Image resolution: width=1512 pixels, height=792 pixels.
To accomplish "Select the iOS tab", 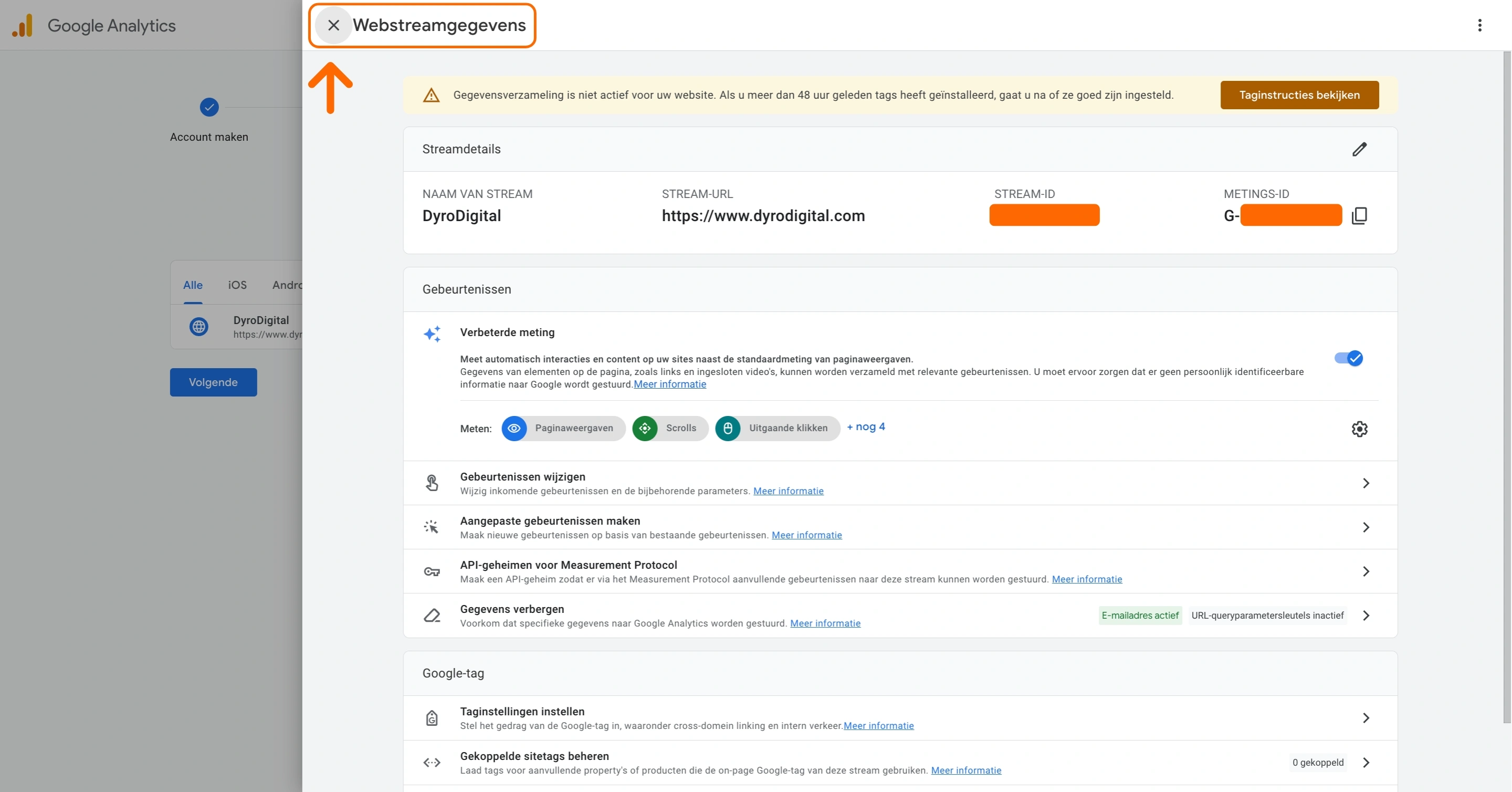I will tap(237, 285).
